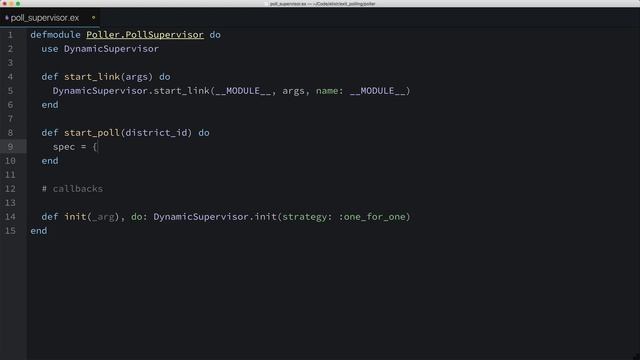
Task: Click the 'name:' keyword on line 5
Action: [329, 91]
